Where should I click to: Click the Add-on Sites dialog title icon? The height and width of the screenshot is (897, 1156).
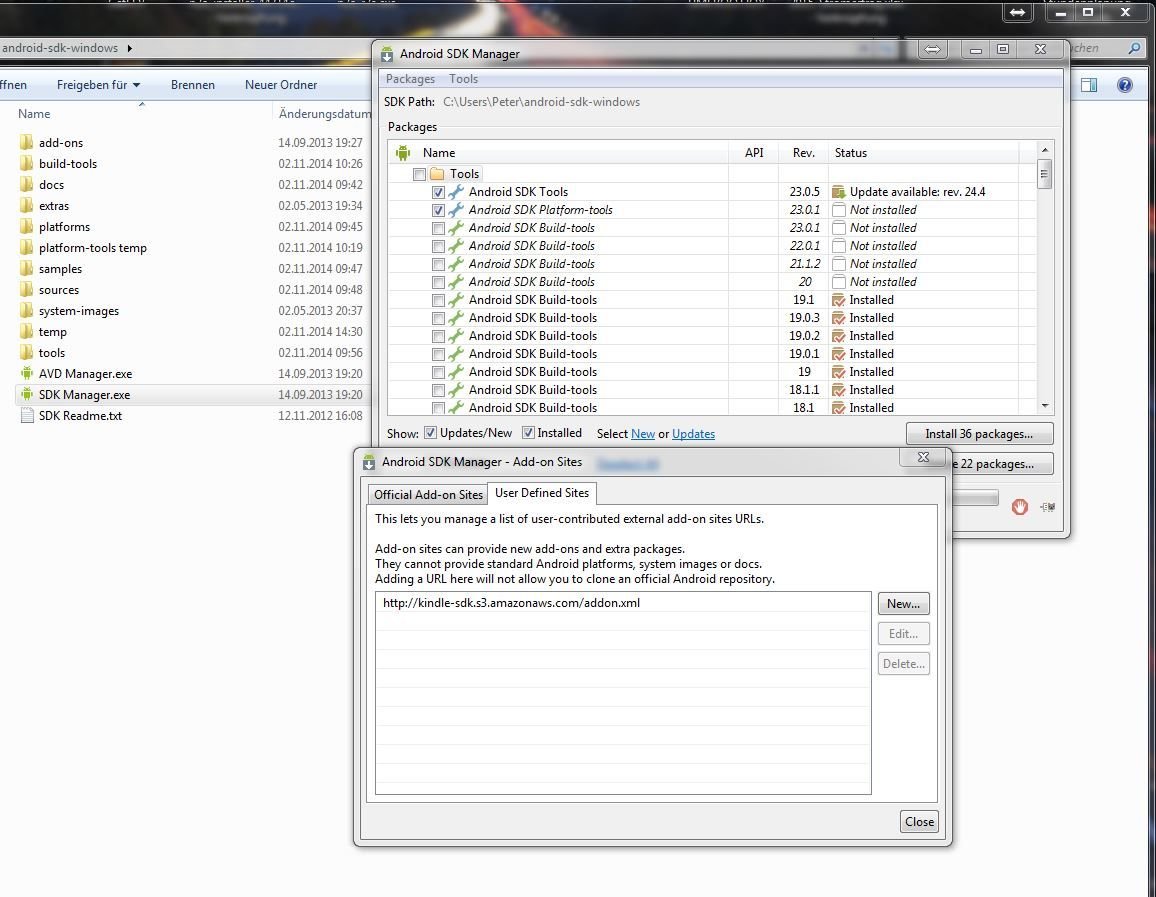pos(369,462)
